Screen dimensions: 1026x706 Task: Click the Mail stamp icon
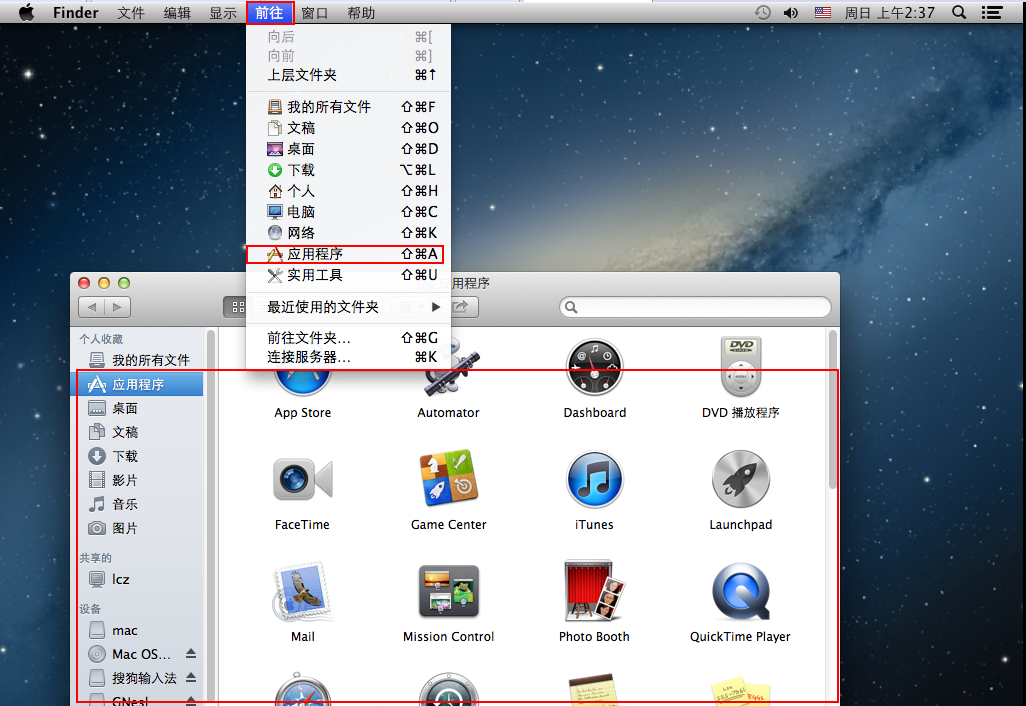pos(302,592)
